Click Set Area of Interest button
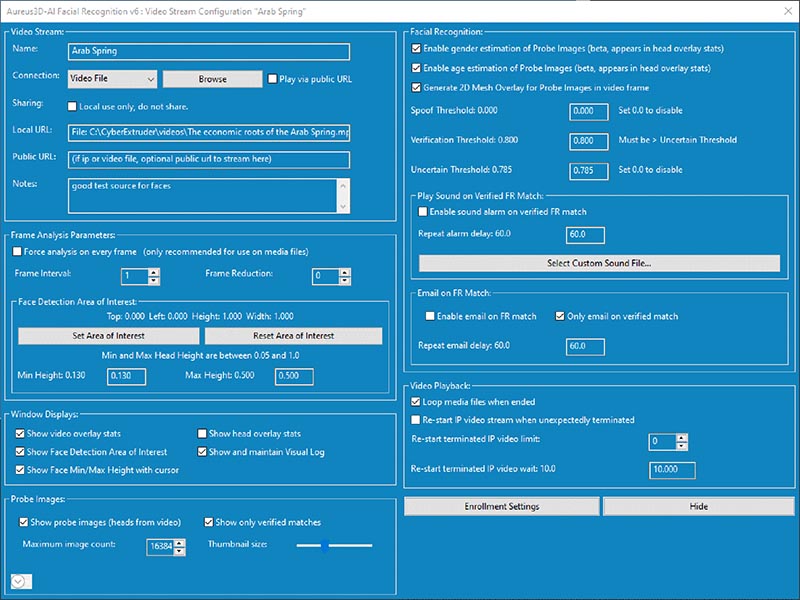800x600 pixels. click(108, 336)
